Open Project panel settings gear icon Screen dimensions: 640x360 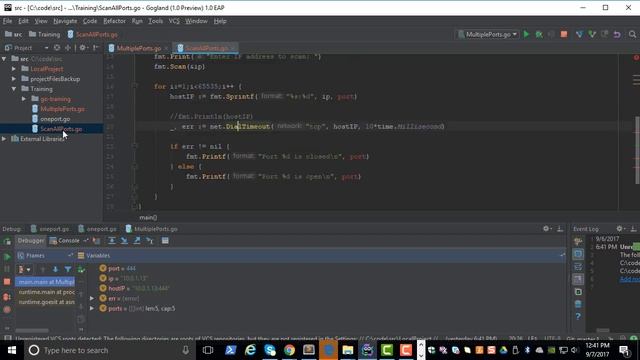(x=83, y=48)
